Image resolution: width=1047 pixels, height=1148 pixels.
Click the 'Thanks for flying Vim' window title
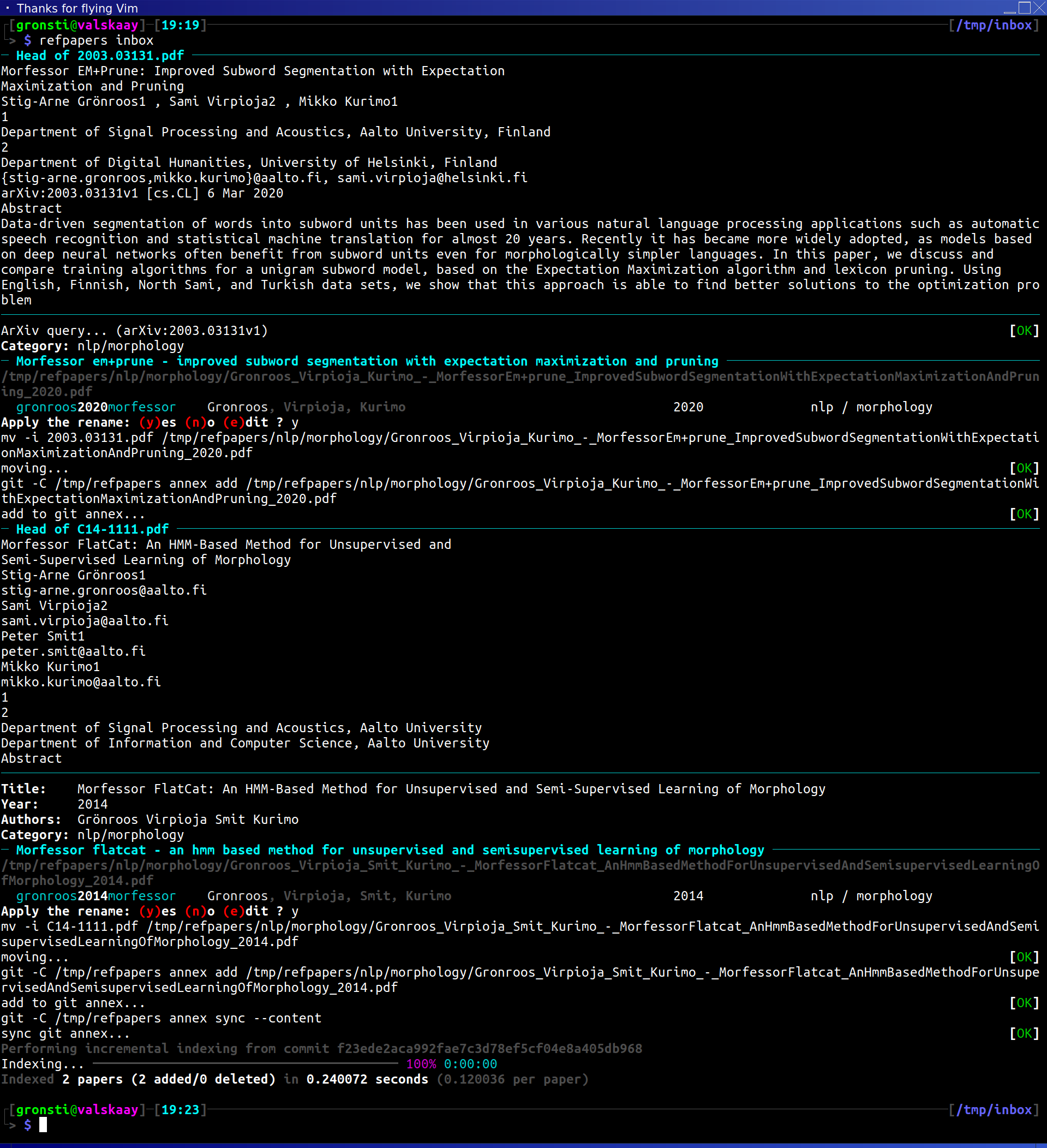click(x=77, y=8)
